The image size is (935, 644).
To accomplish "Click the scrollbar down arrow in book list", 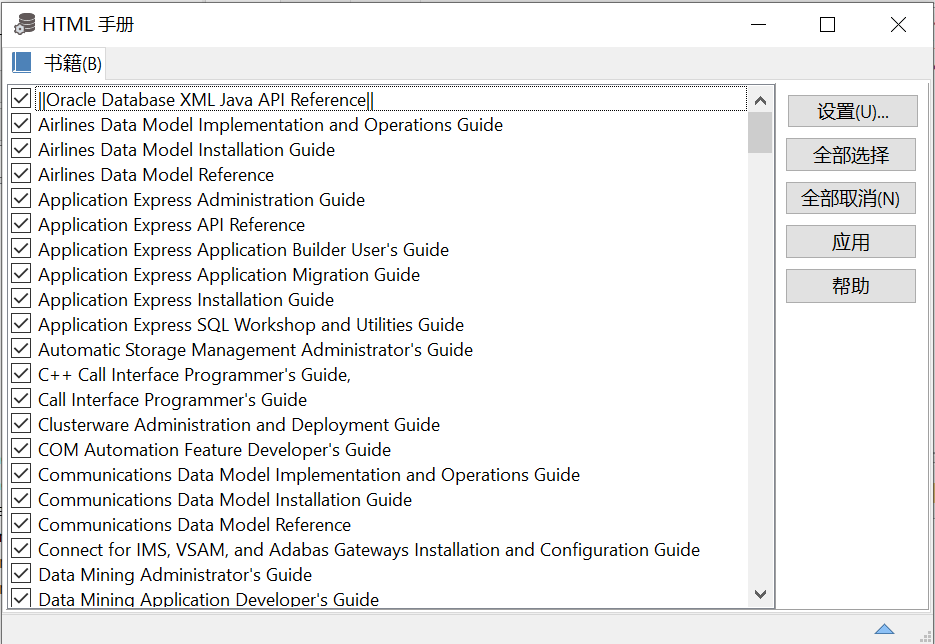I will point(760,594).
